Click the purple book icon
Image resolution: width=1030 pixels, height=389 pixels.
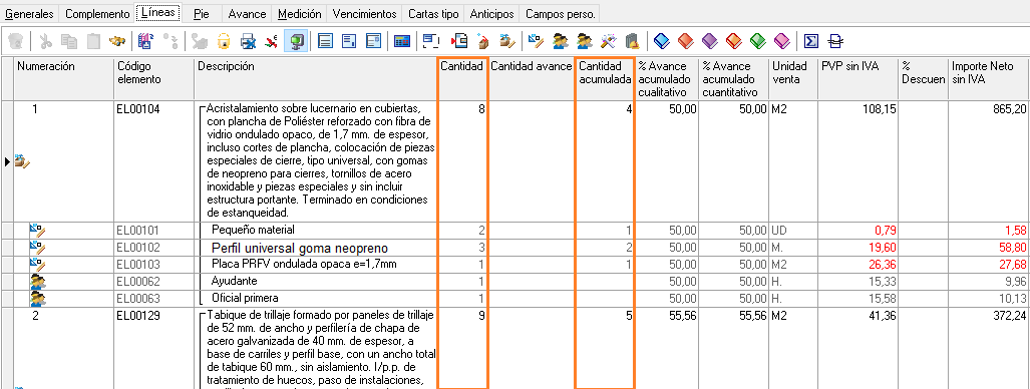[x=709, y=41]
